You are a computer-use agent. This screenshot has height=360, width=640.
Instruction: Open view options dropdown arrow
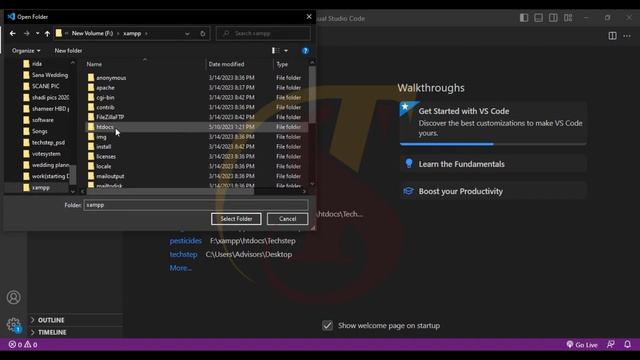(286, 51)
